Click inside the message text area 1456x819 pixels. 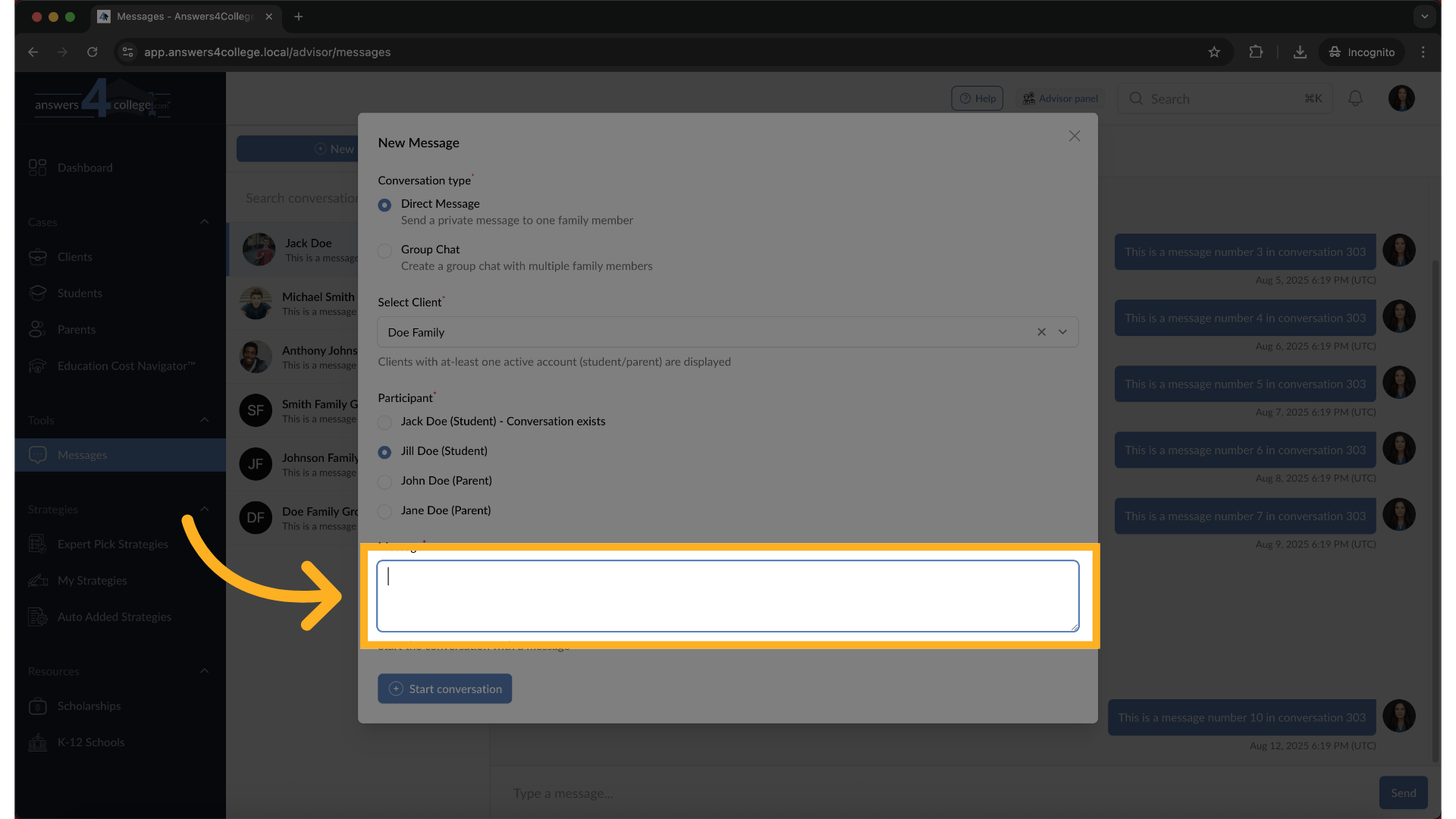[727, 596]
